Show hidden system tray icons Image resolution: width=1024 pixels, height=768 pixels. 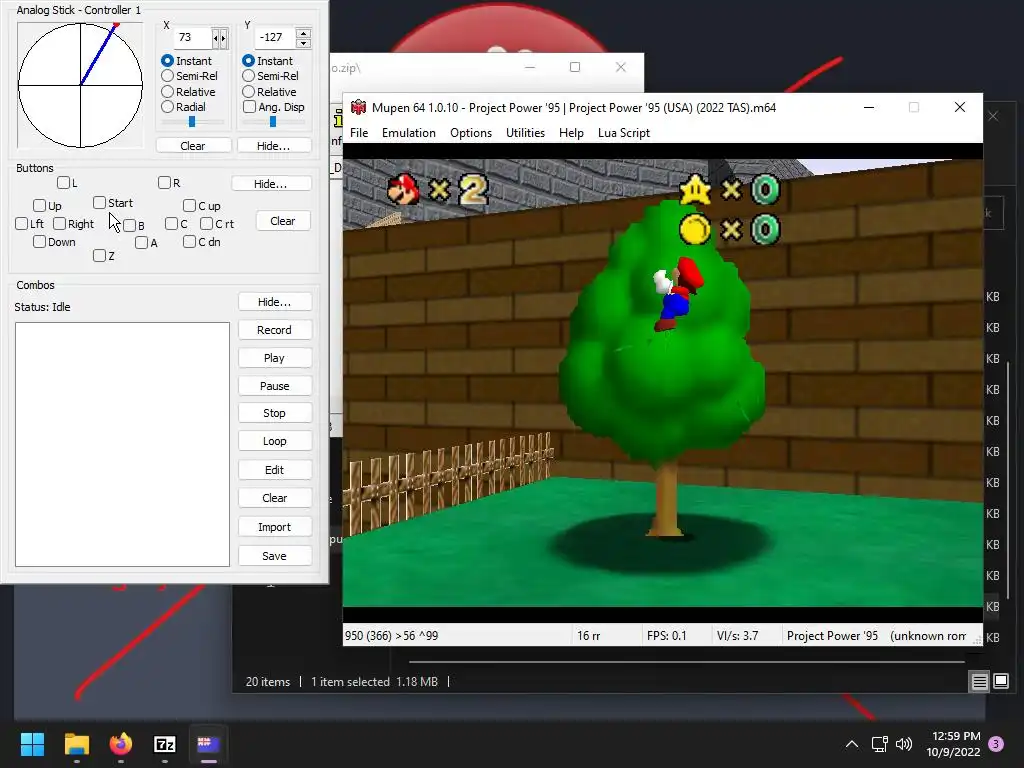click(852, 744)
